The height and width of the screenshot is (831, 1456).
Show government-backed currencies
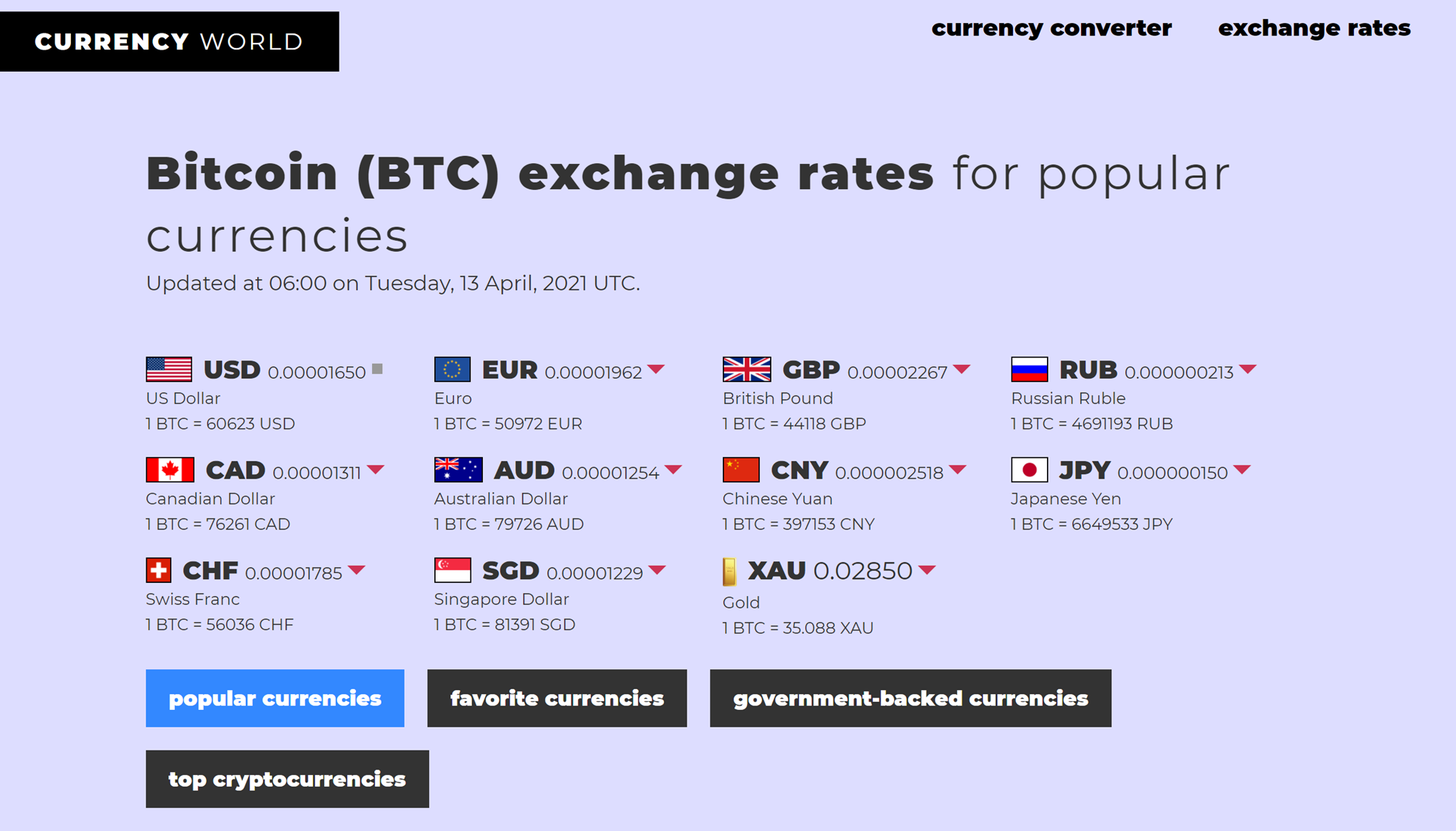(x=910, y=698)
